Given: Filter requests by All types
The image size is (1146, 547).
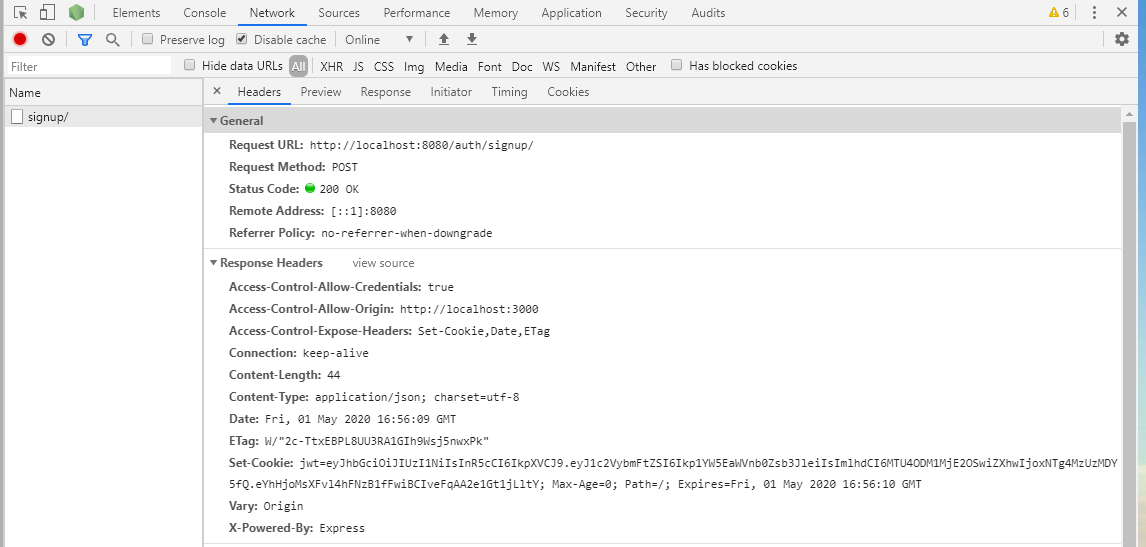Looking at the screenshot, I should click(298, 67).
